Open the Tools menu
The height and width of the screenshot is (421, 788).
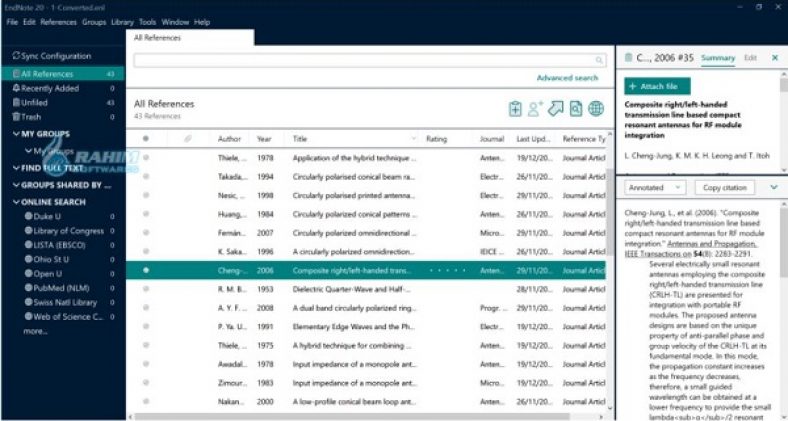(x=147, y=22)
